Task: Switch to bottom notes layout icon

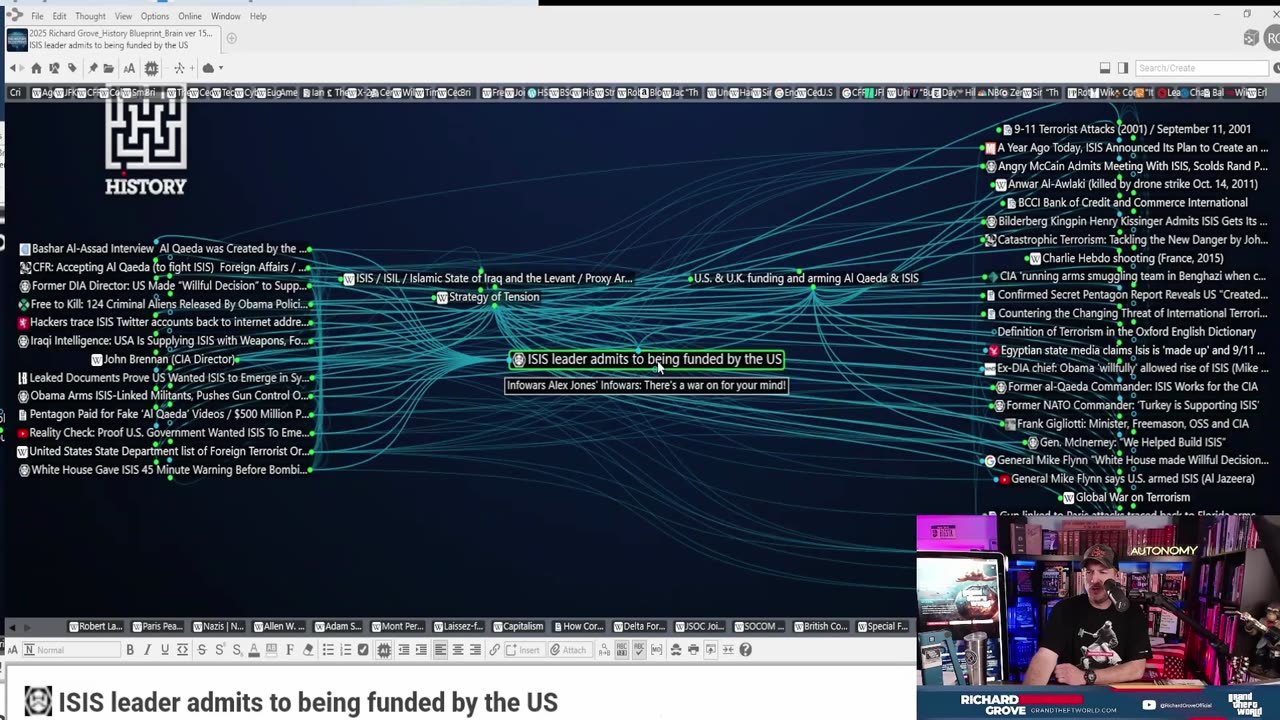Action: pos(1105,68)
